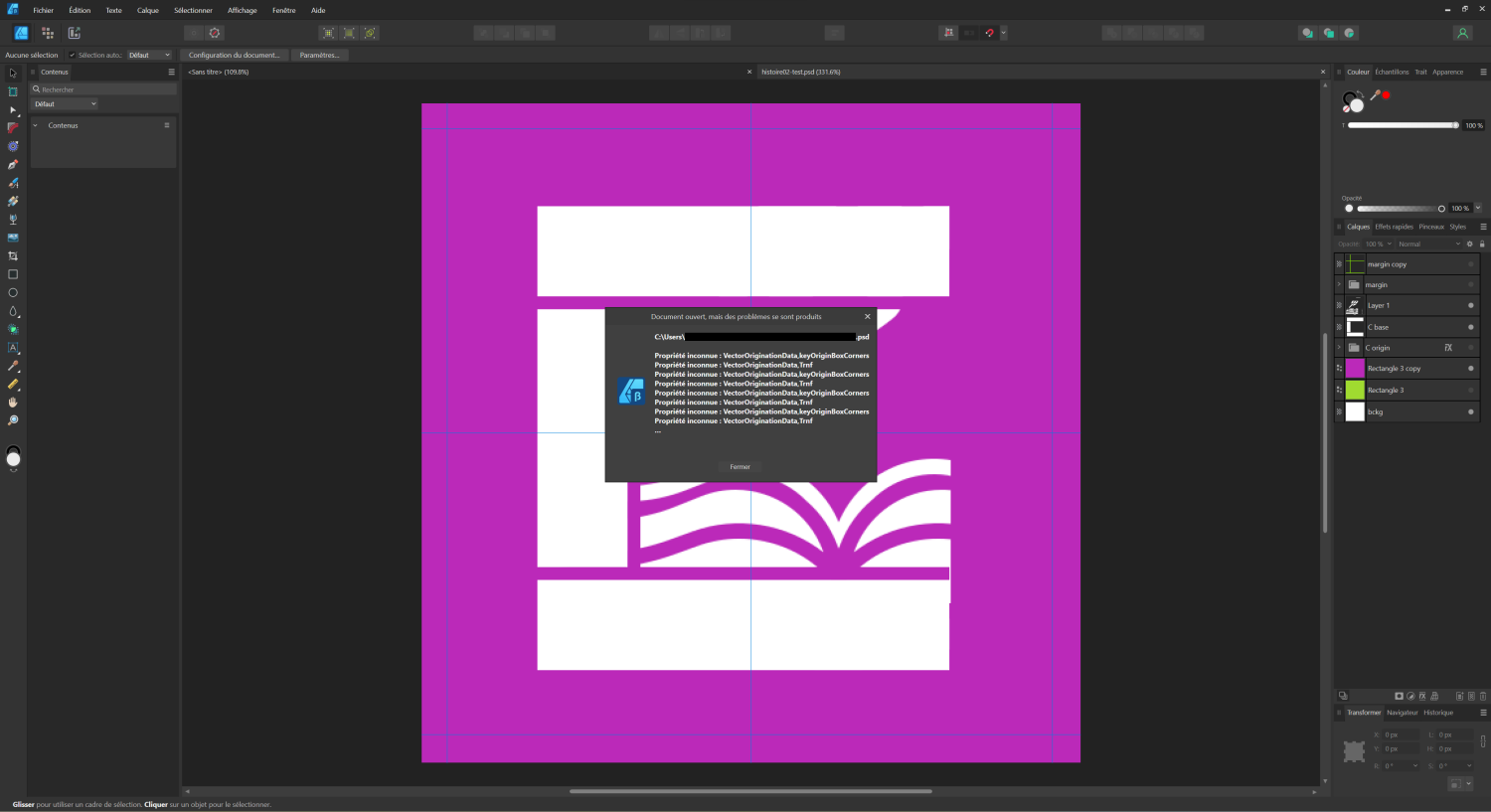Select the Pen tool in the toolbar

click(13, 165)
